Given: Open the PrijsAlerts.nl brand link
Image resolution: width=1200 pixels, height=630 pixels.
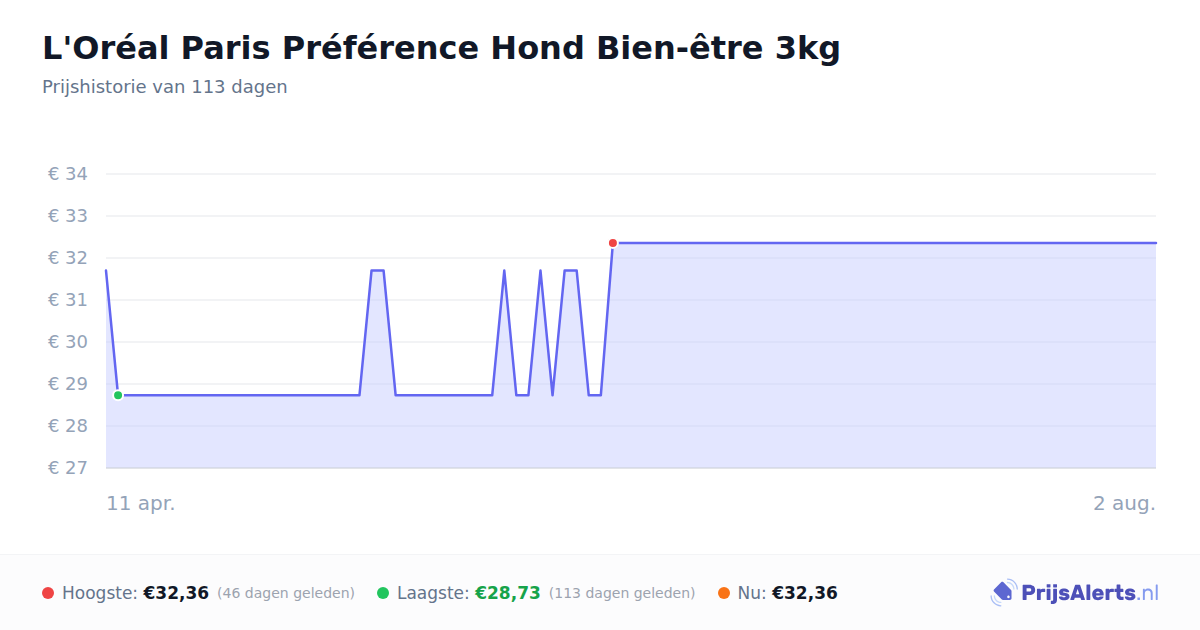Looking at the screenshot, I should [x=1075, y=593].
